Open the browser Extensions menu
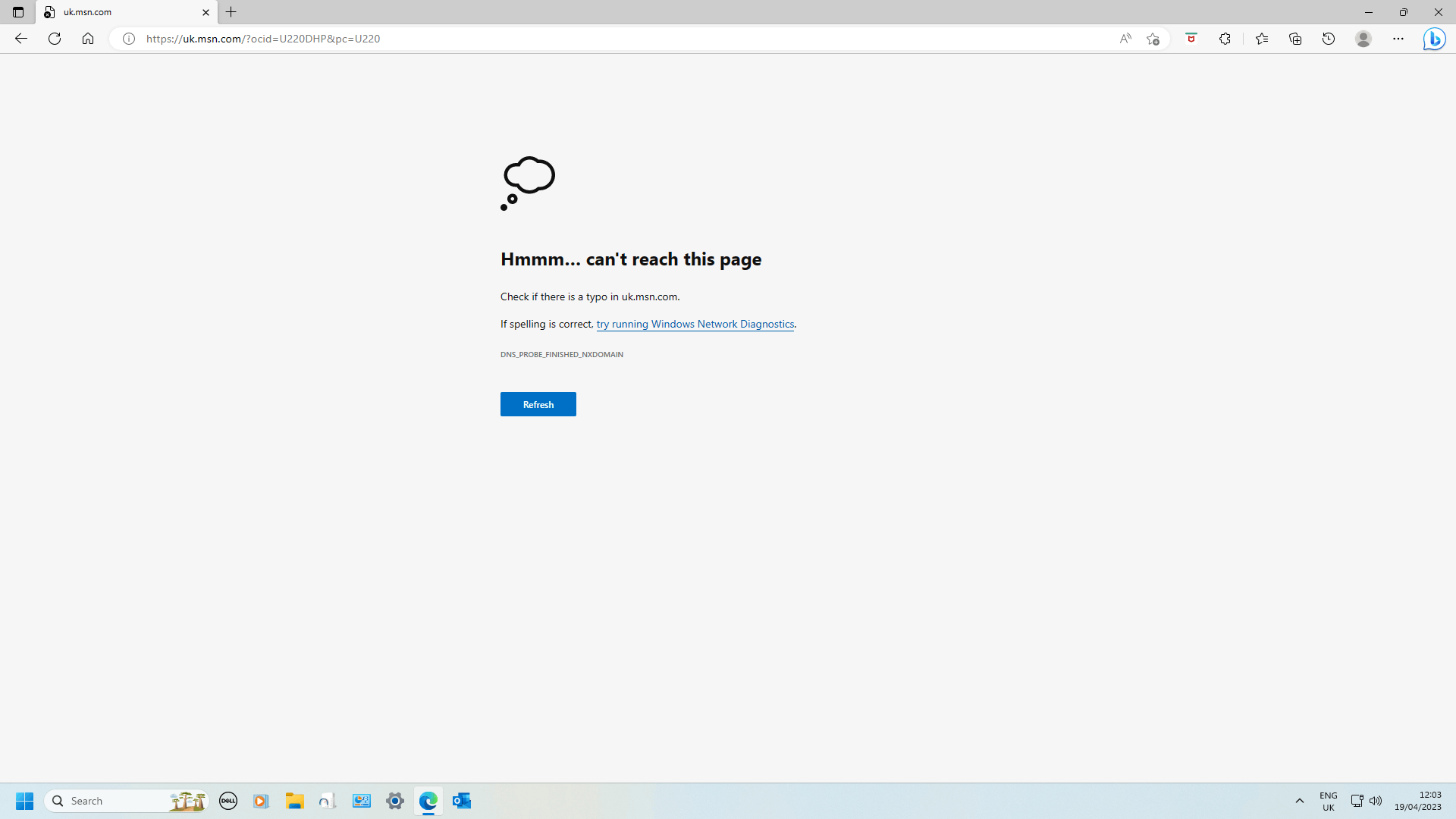 pos(1225,39)
